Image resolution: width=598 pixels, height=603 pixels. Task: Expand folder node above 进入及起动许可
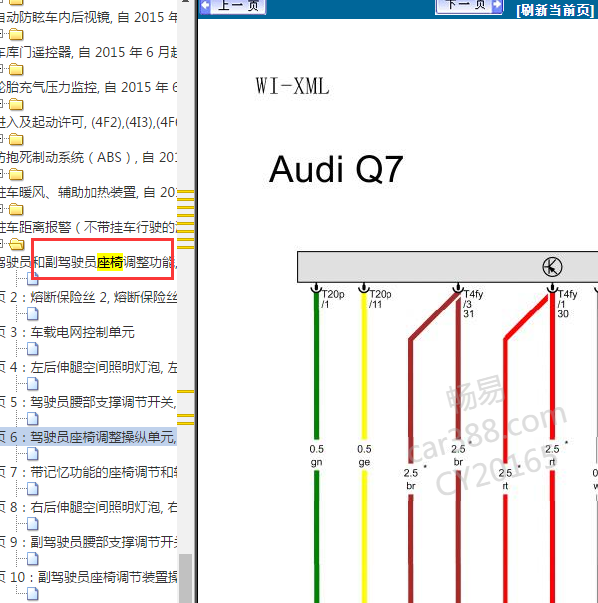[x=1, y=104]
